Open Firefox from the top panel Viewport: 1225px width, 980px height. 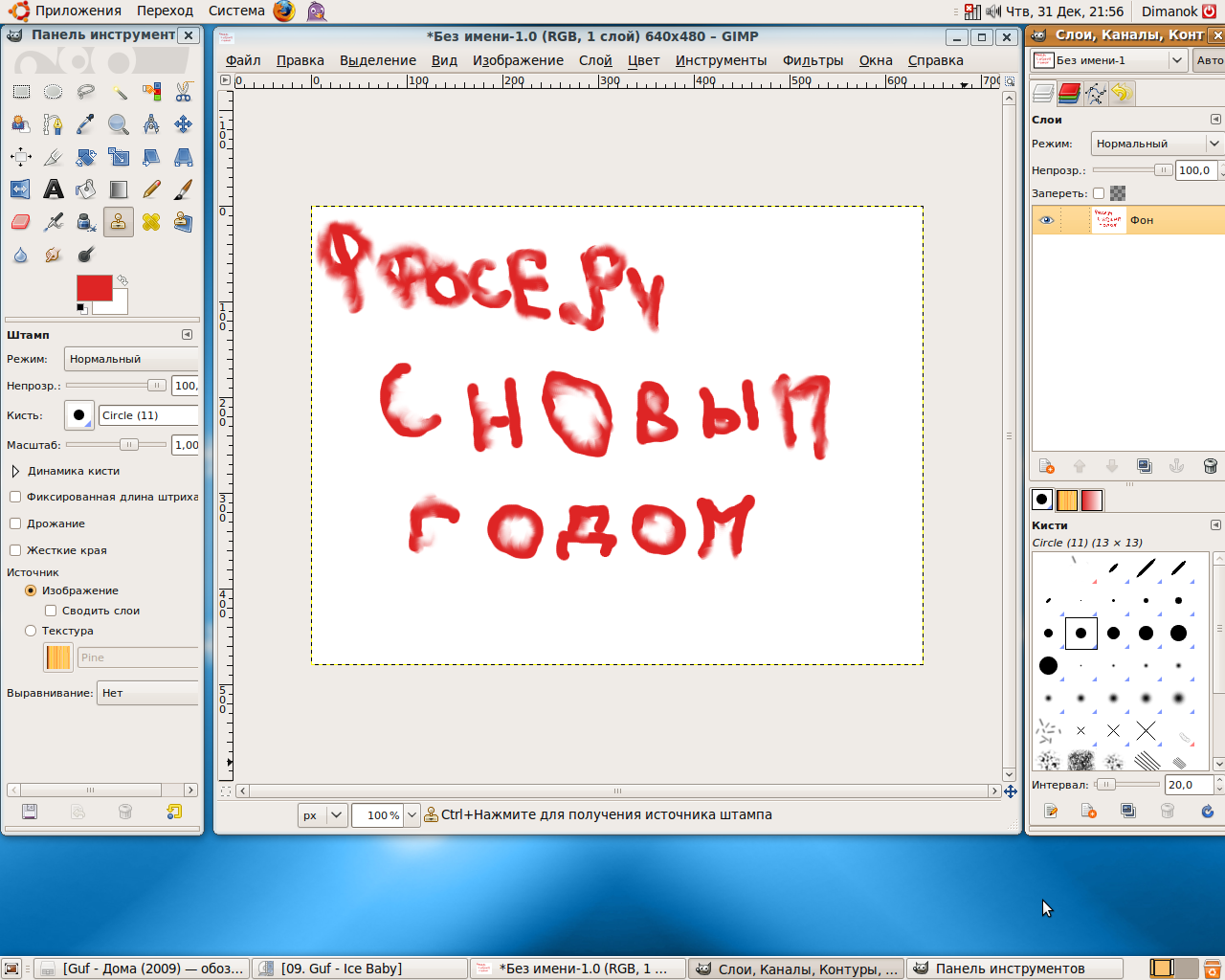[284, 11]
